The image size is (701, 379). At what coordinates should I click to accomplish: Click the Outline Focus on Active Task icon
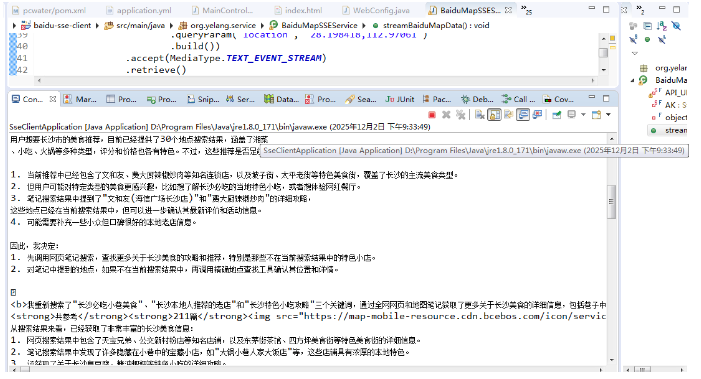633,26
